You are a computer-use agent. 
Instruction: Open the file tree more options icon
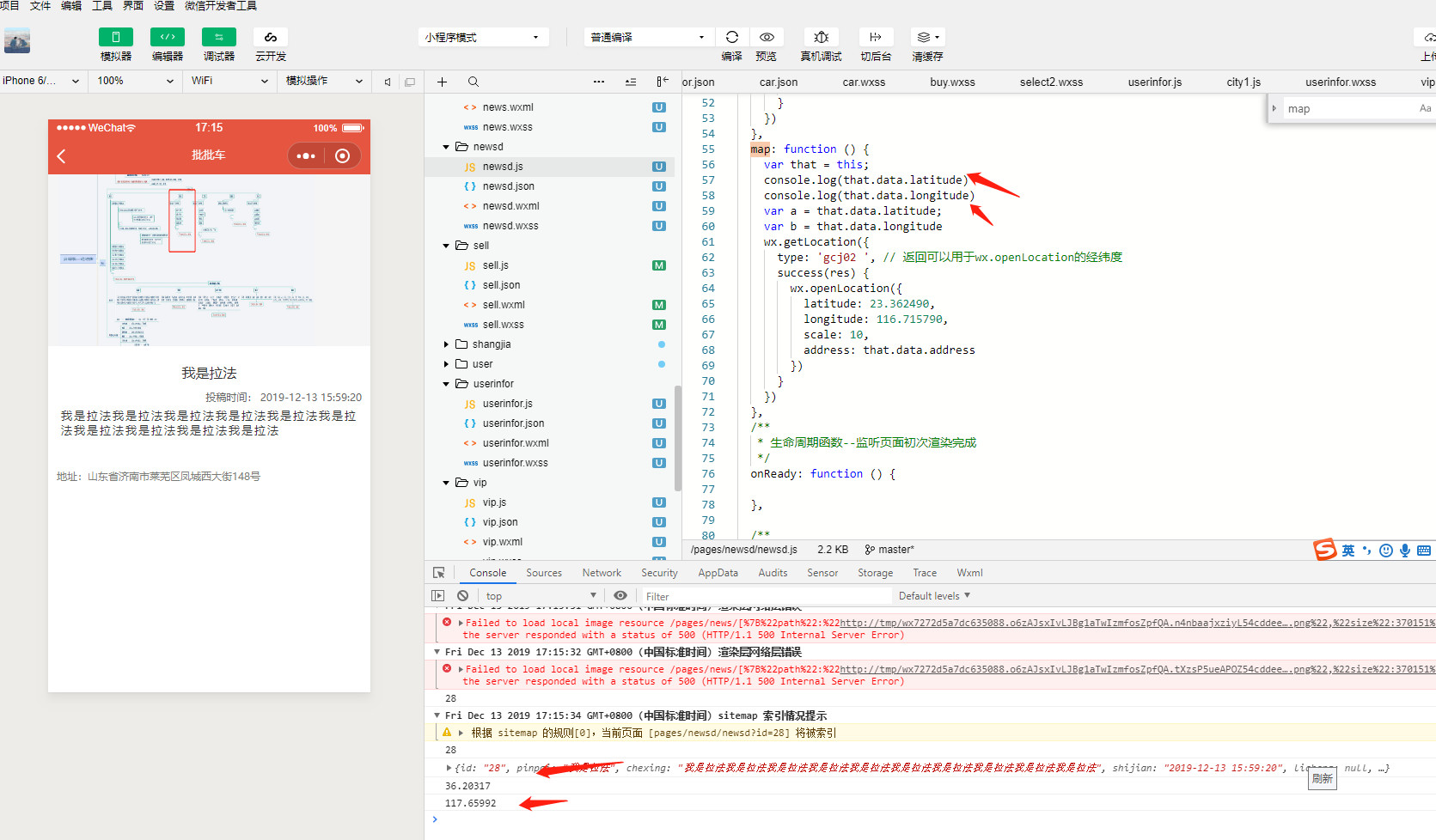[x=599, y=82]
